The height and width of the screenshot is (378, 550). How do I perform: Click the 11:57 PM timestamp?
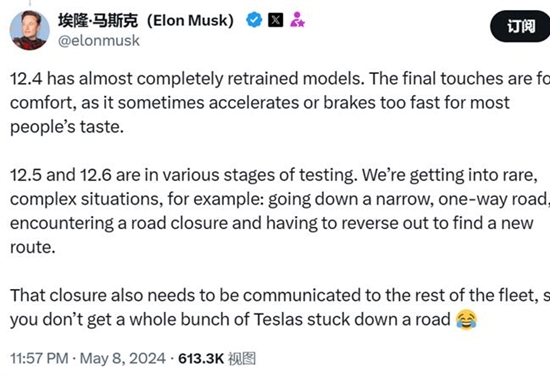click(x=39, y=358)
